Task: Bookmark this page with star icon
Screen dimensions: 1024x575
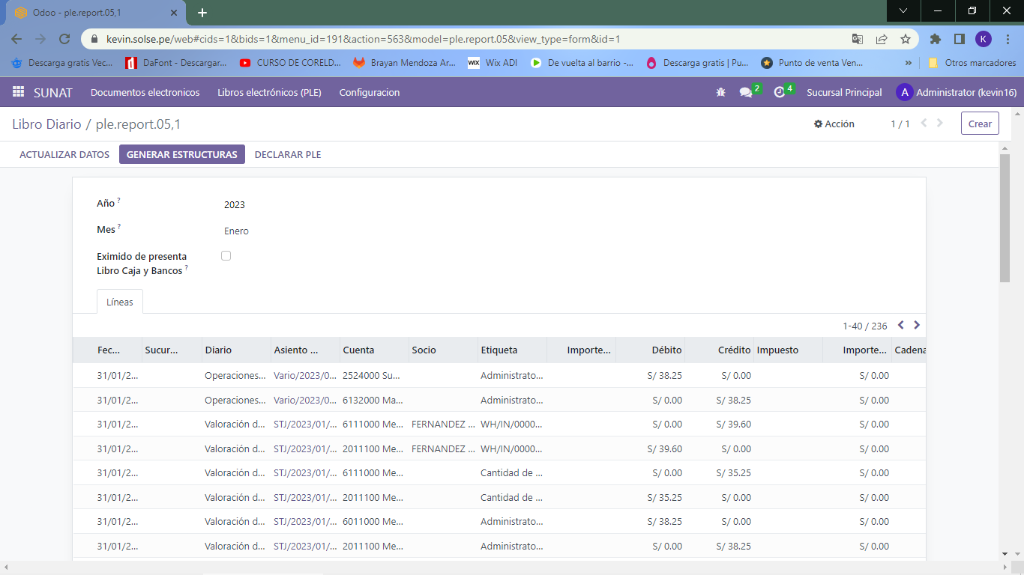Action: (x=905, y=39)
